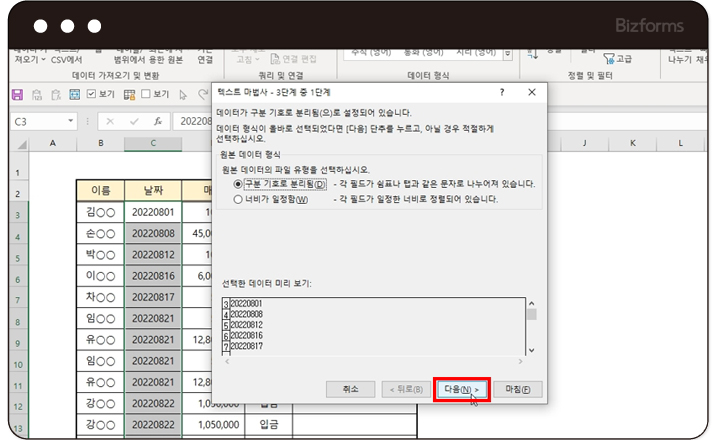Click the Next (다음) button
The width and height of the screenshot is (715, 440).
coord(462,388)
